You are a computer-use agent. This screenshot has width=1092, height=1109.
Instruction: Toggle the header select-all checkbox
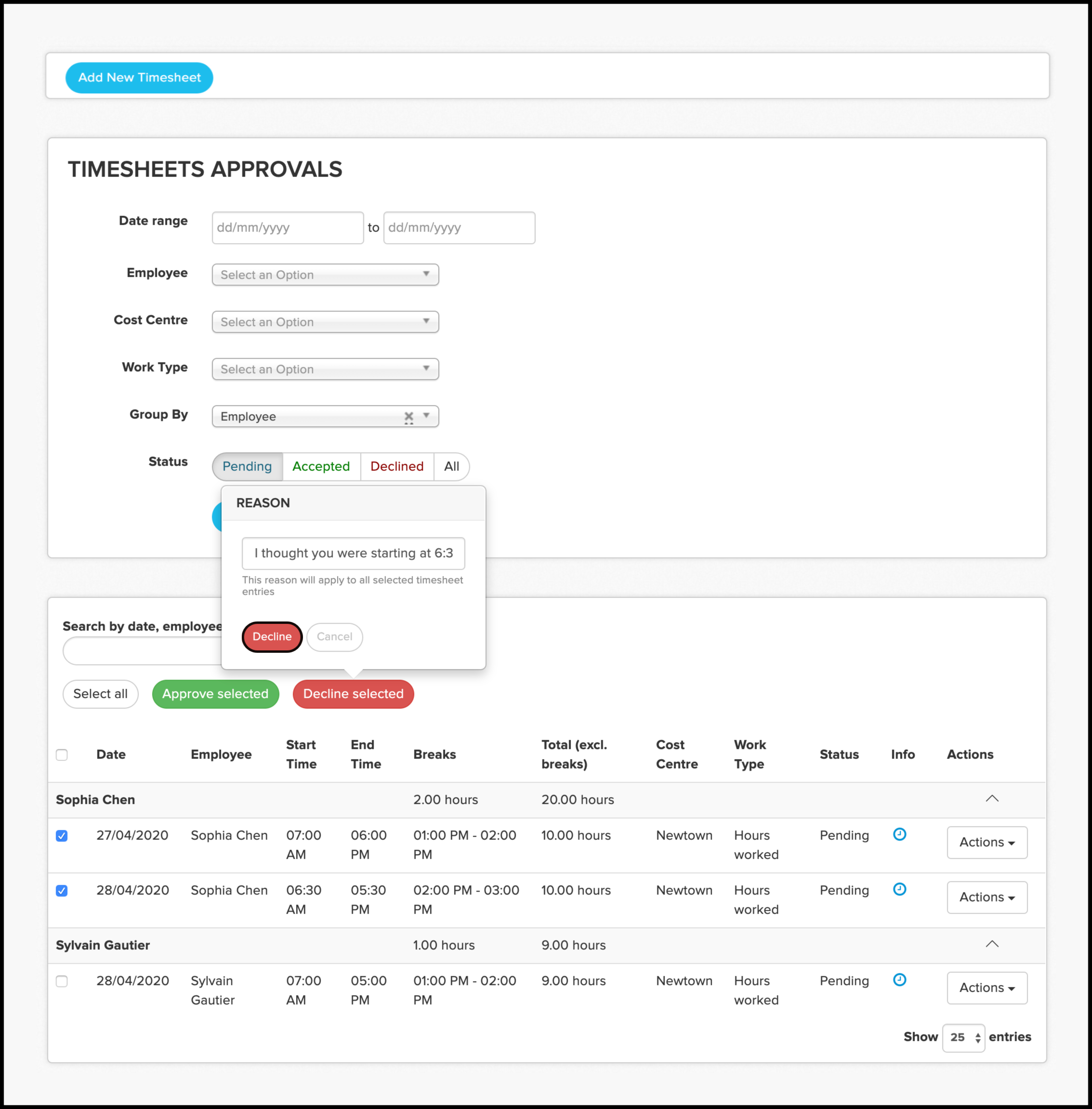(62, 755)
